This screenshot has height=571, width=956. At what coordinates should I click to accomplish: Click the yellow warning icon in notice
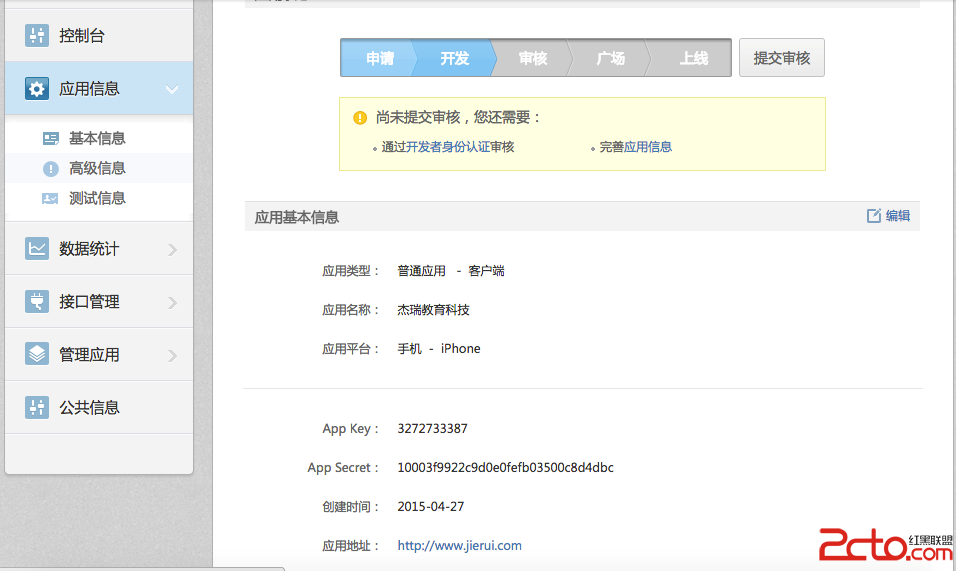(x=360, y=118)
